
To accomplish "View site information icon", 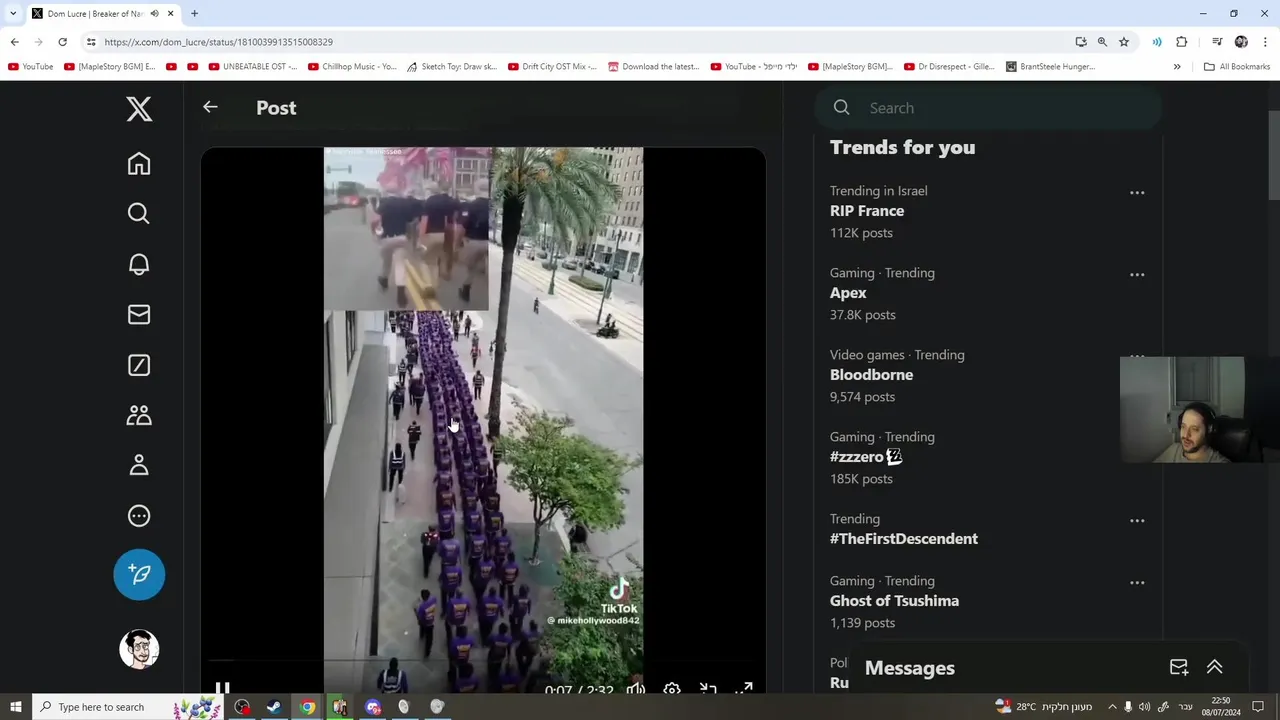I will pos(90,42).
